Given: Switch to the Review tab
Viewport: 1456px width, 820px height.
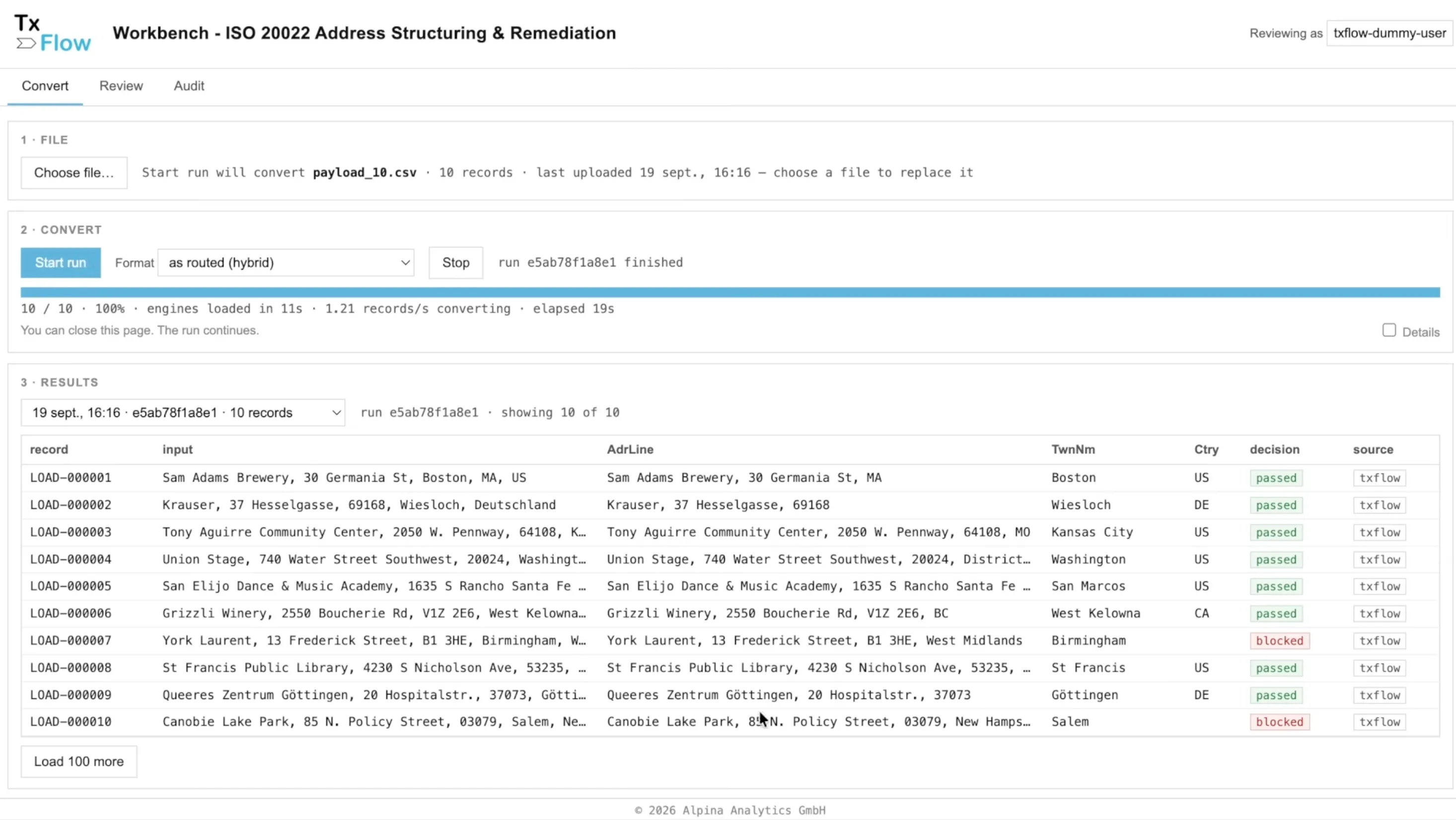Looking at the screenshot, I should (121, 86).
